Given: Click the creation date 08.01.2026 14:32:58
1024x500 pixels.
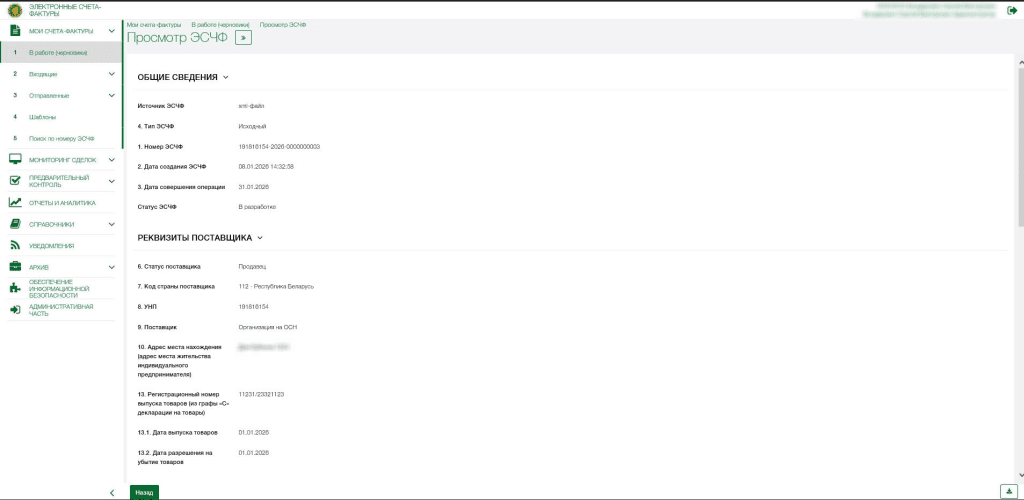Looking at the screenshot, I should click(x=266, y=167).
